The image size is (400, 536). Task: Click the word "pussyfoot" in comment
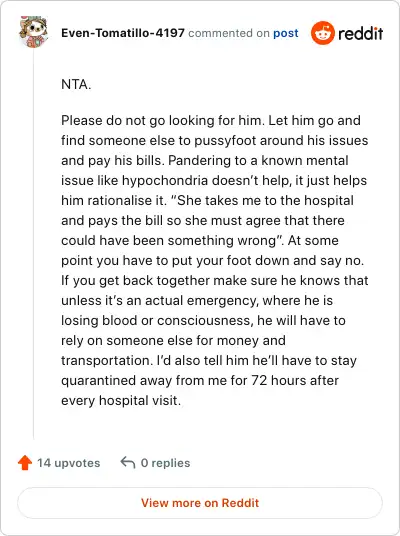[225, 141]
